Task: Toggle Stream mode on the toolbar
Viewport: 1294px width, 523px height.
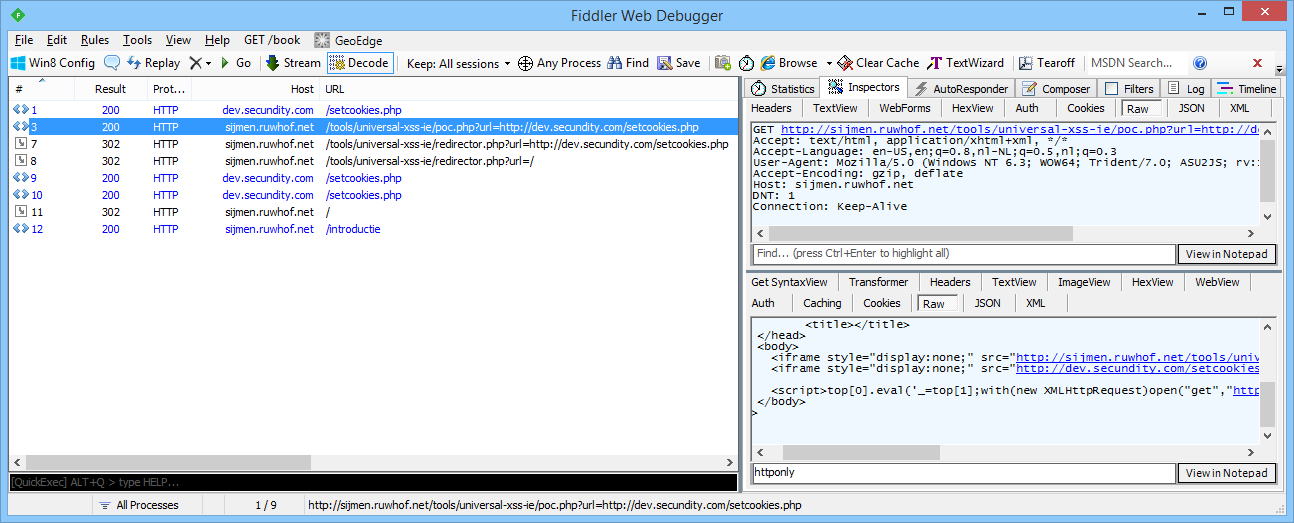Action: [293, 63]
